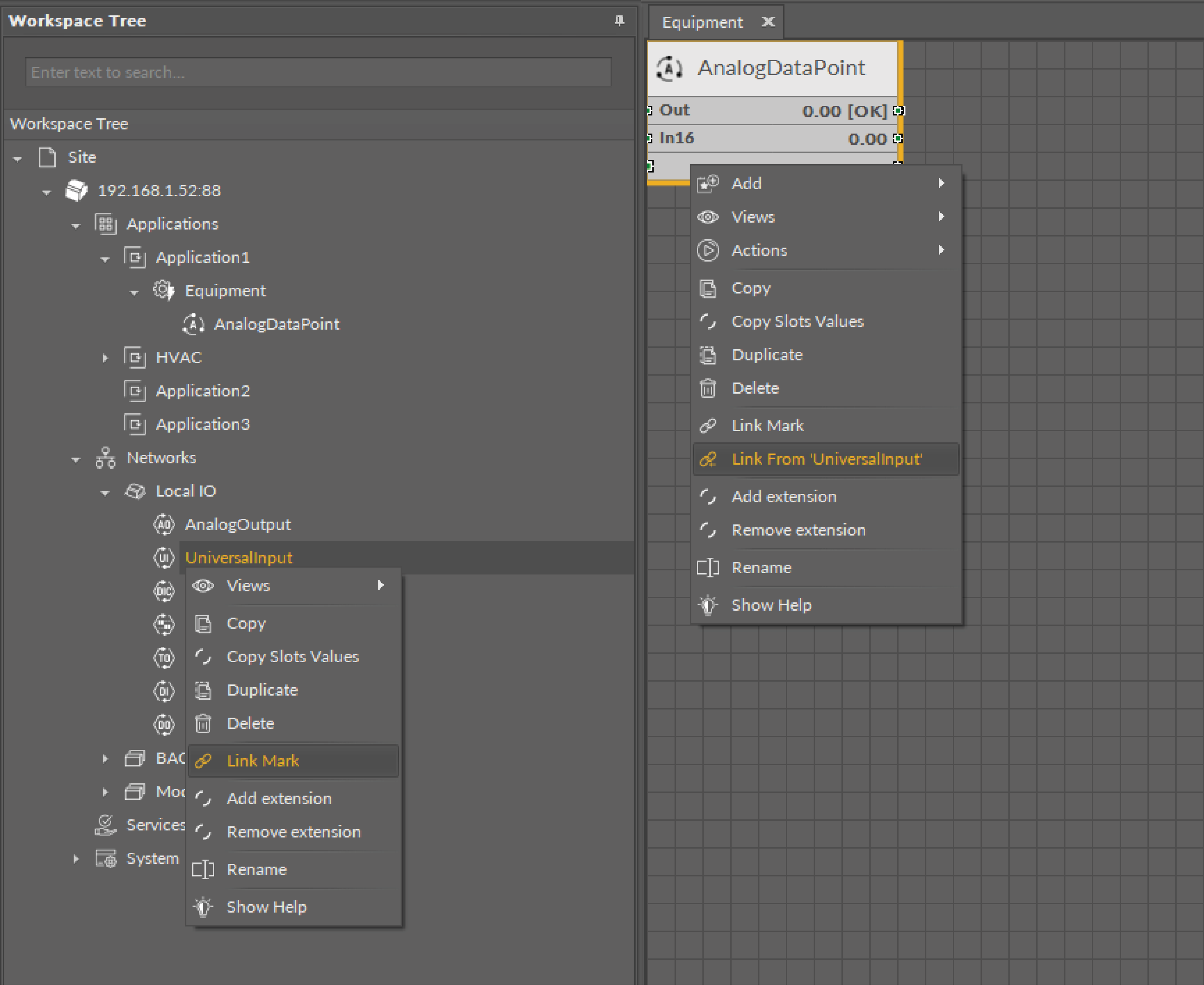Switch to the Equipment tab
The width and height of the screenshot is (1204, 985).
[x=702, y=22]
